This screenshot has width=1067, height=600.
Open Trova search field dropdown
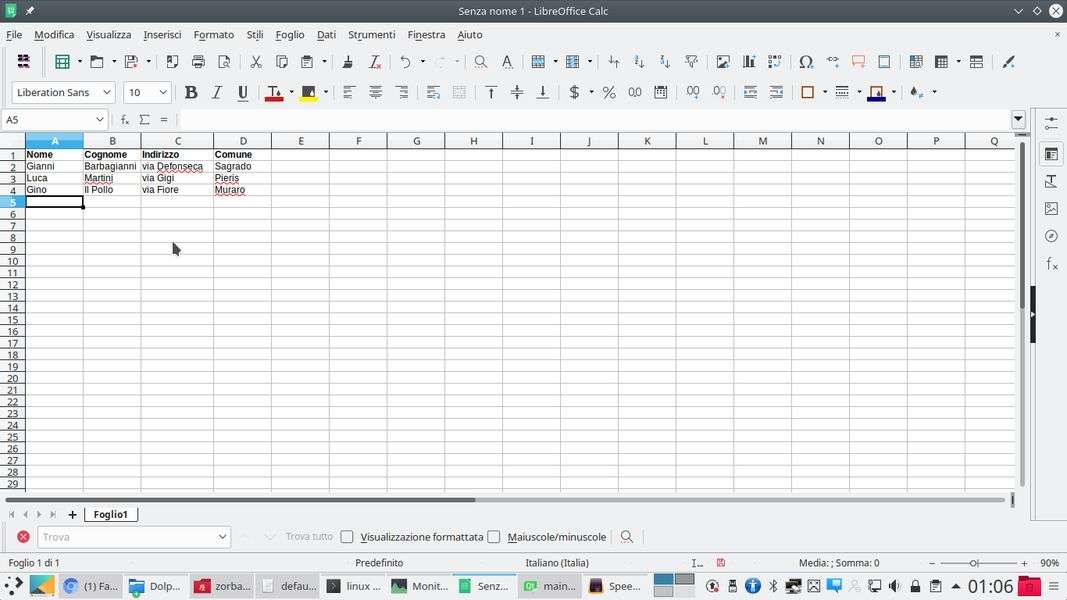coord(222,537)
